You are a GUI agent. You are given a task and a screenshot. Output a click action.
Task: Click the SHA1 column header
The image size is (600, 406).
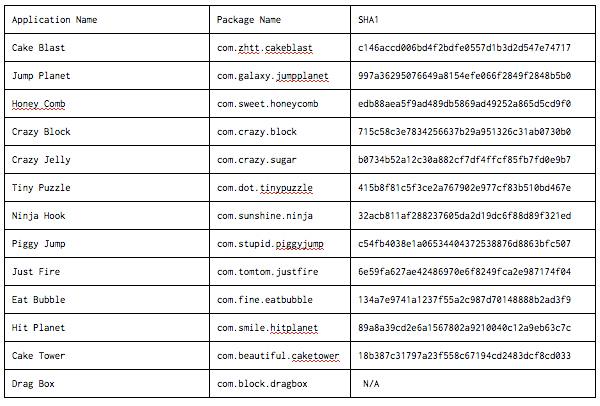[x=369, y=19]
